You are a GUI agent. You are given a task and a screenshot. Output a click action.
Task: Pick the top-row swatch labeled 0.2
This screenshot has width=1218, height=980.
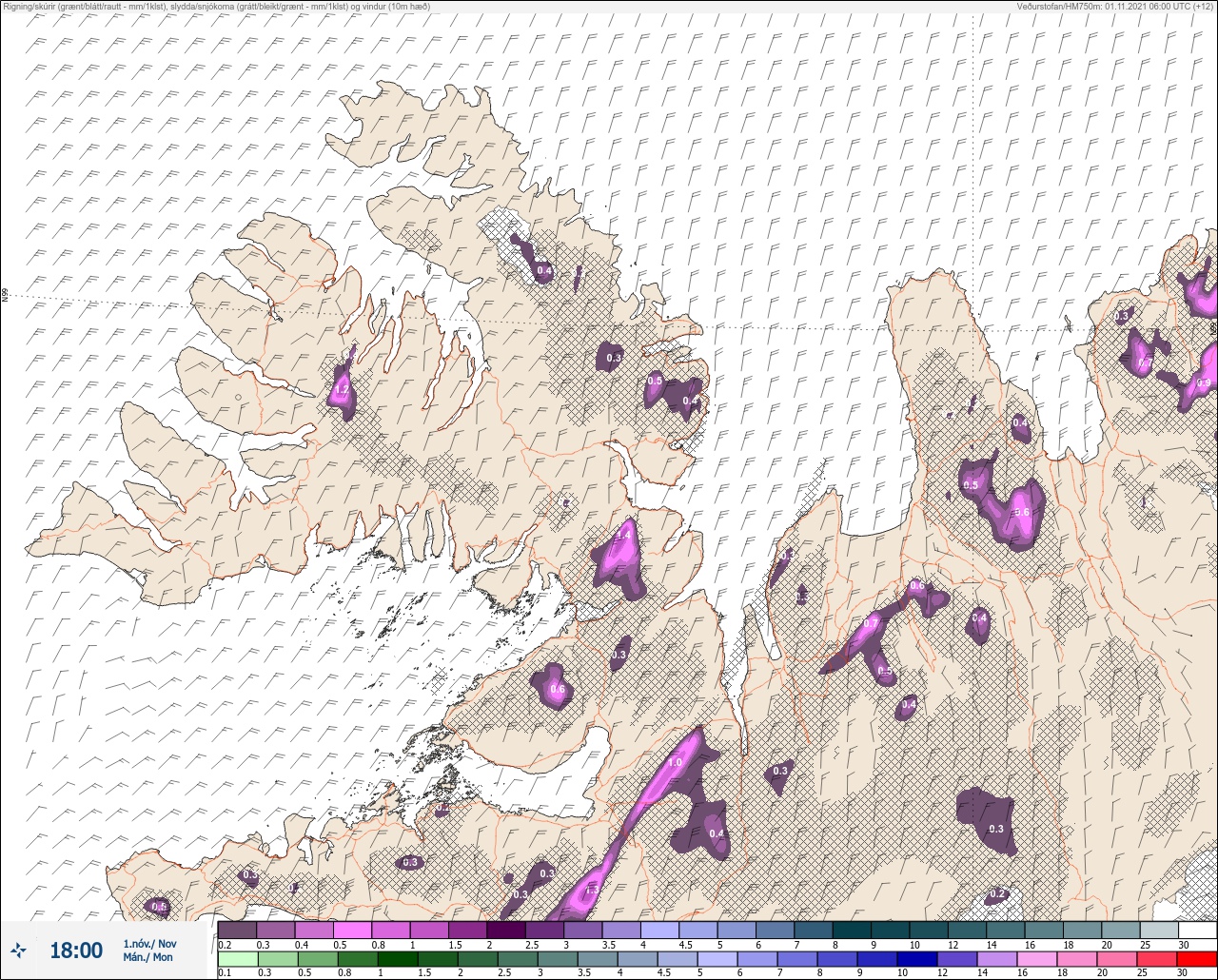[237, 930]
